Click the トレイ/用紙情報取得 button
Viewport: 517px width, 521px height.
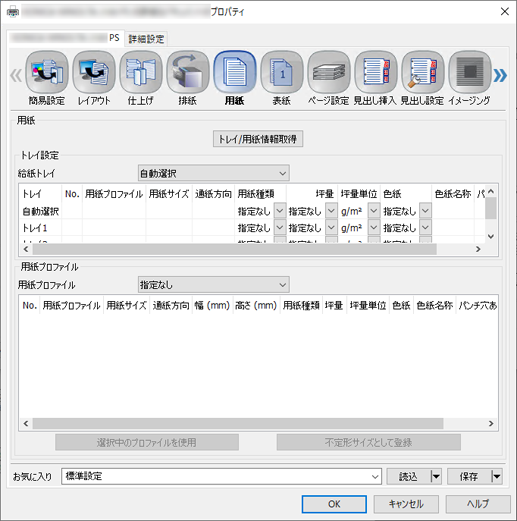coord(258,139)
